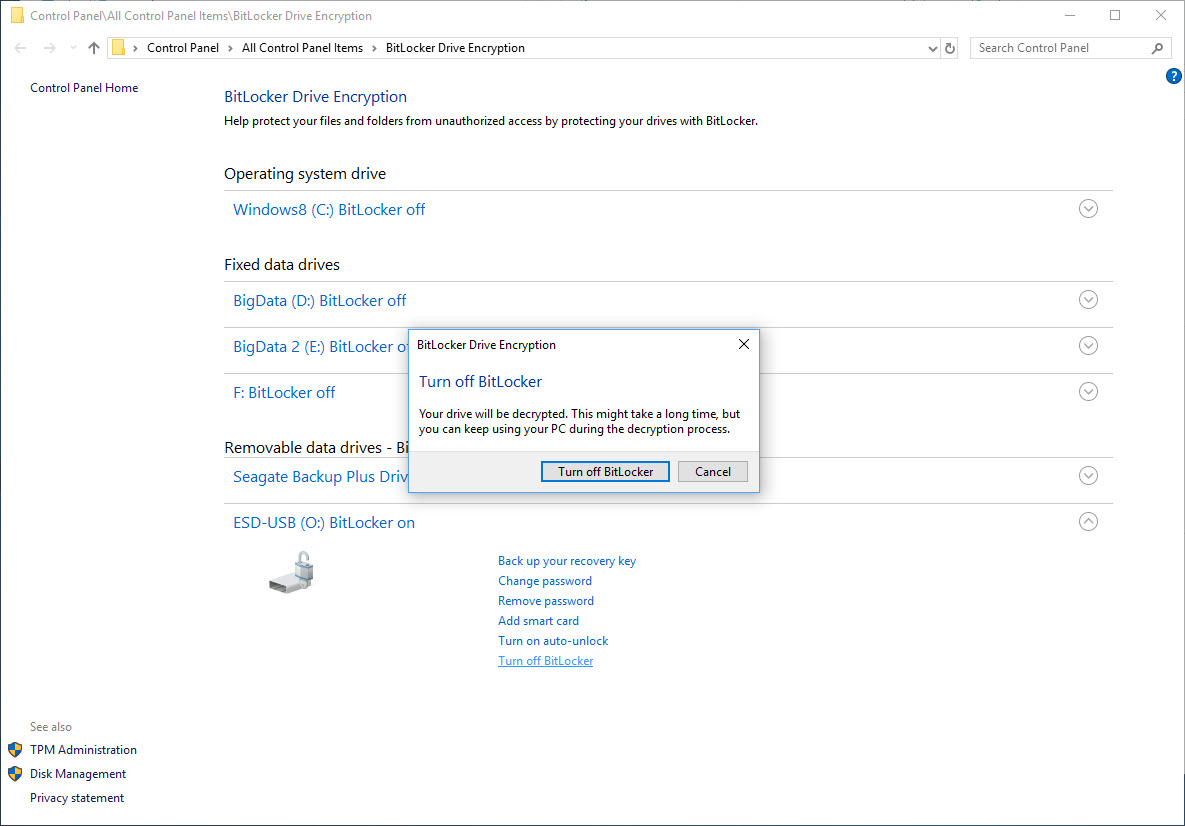Expand the Windows8 (C:) drive section
1185x826 pixels.
pyautogui.click(x=1088, y=209)
